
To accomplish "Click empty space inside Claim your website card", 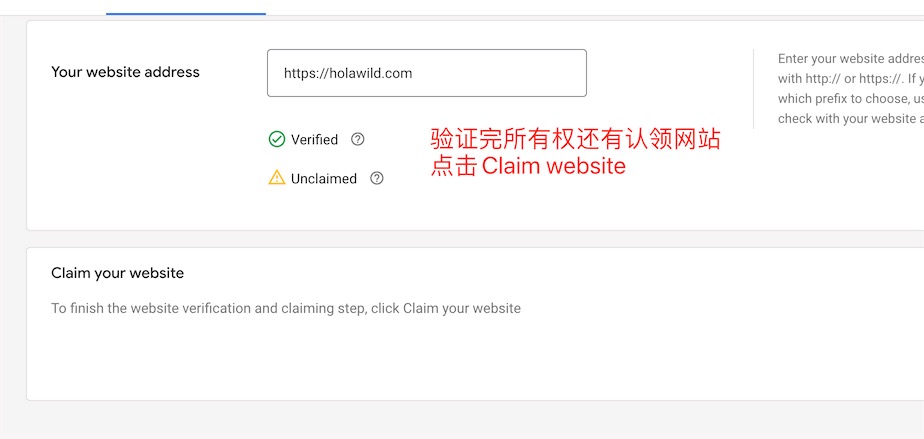I will pos(471,359).
